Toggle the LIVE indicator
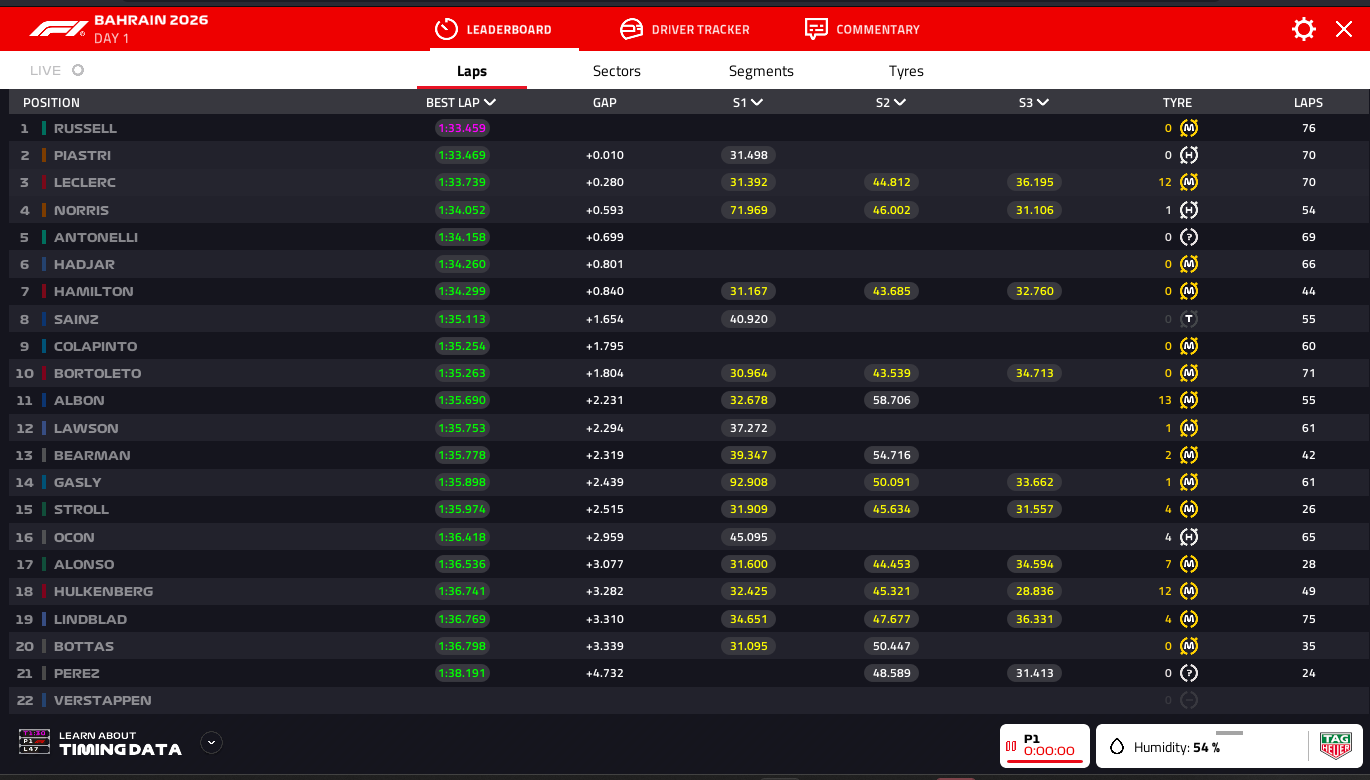This screenshot has width=1370, height=780. [78, 70]
